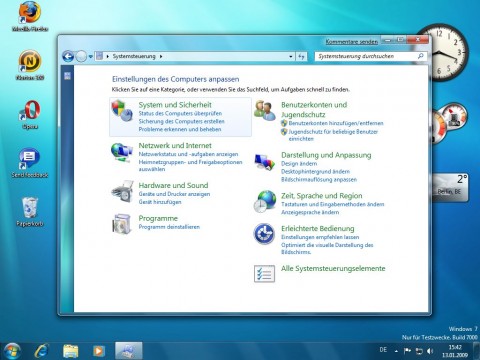Open Alle Systemsteuerungselemente link
Viewport: 480px width, 360px height.
pos(333,269)
